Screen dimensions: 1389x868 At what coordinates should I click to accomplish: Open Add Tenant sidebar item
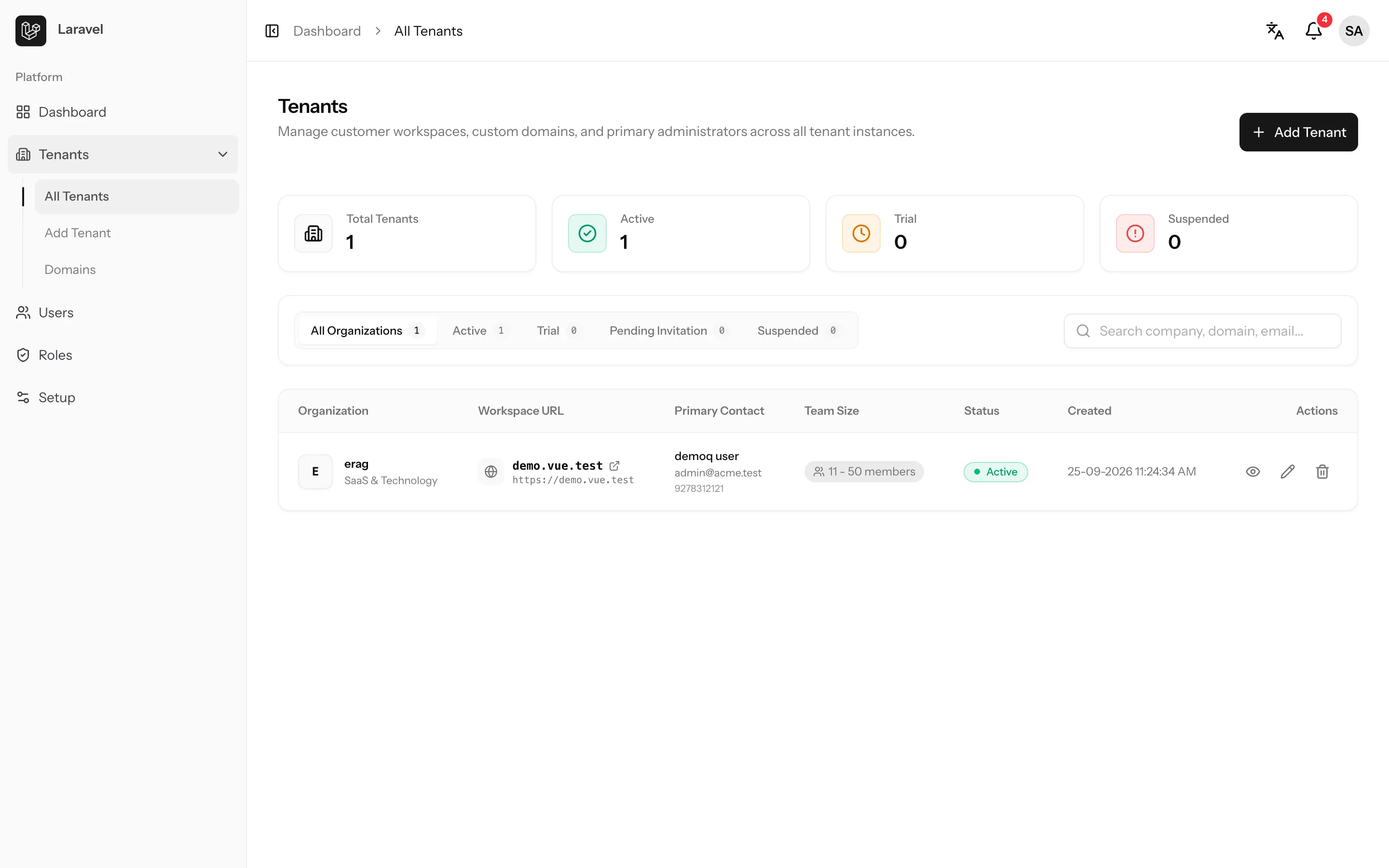pyautogui.click(x=136, y=233)
